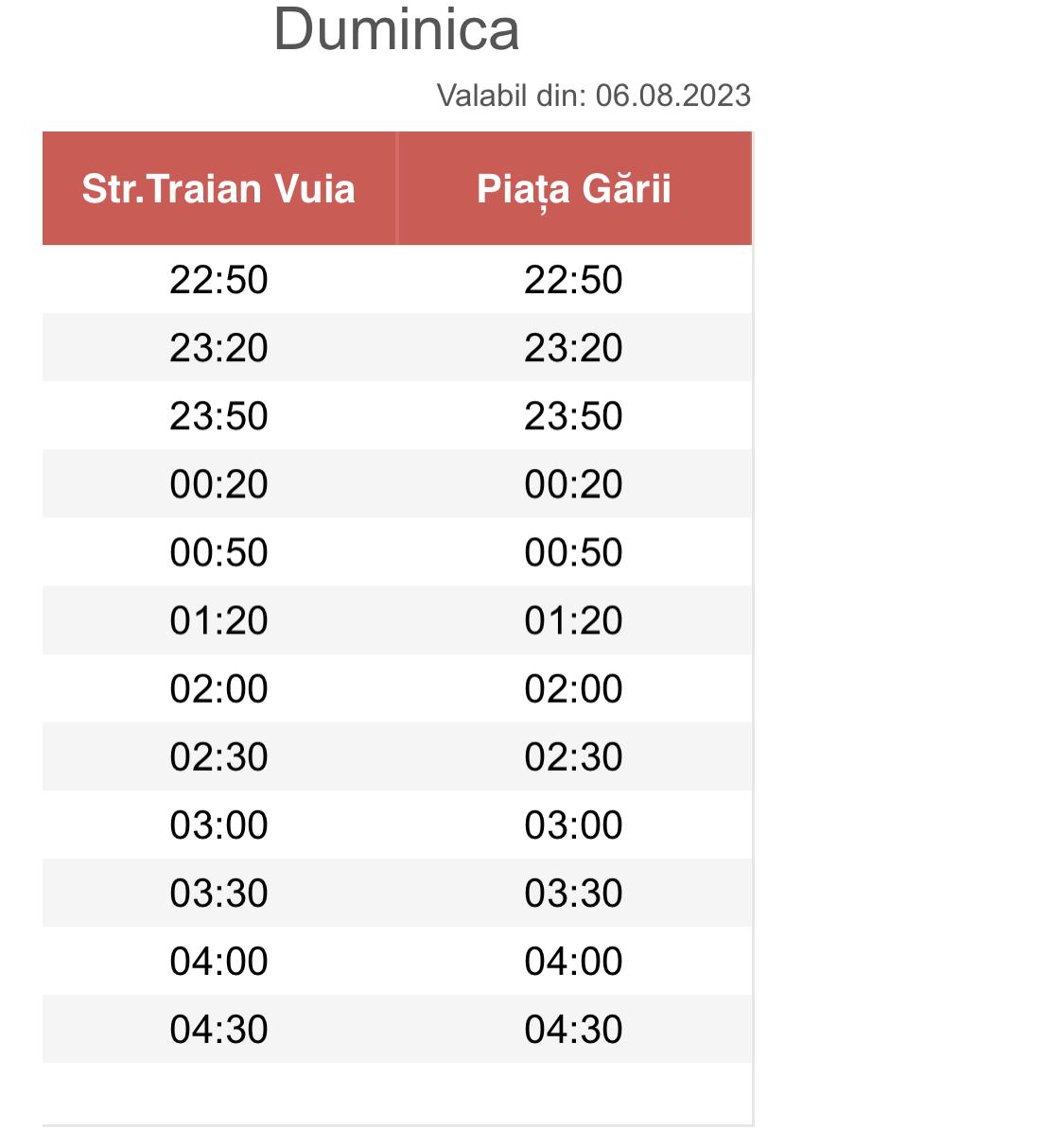This screenshot has height=1130, width=1064.
Task: Click 23:20 in Str.Traian Vuia column
Action: point(218,348)
